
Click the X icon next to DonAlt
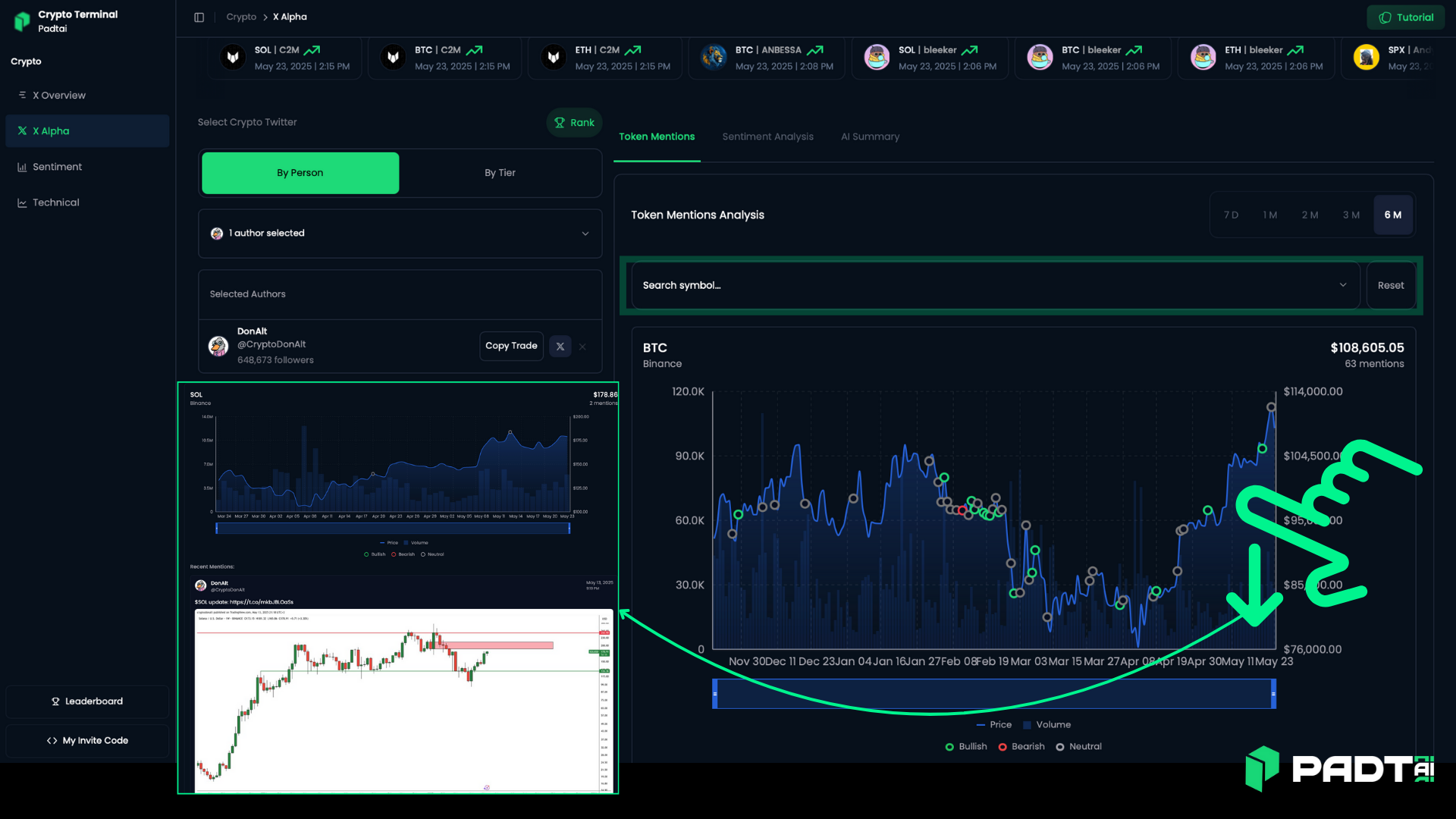point(560,347)
